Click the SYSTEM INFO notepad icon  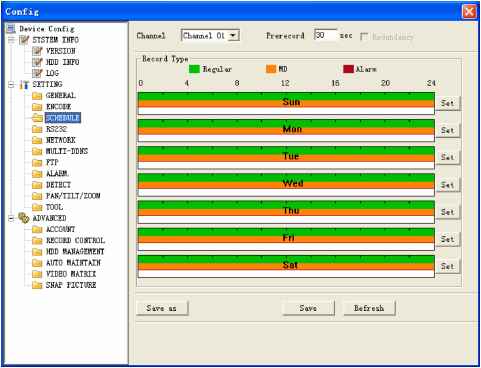point(24,40)
